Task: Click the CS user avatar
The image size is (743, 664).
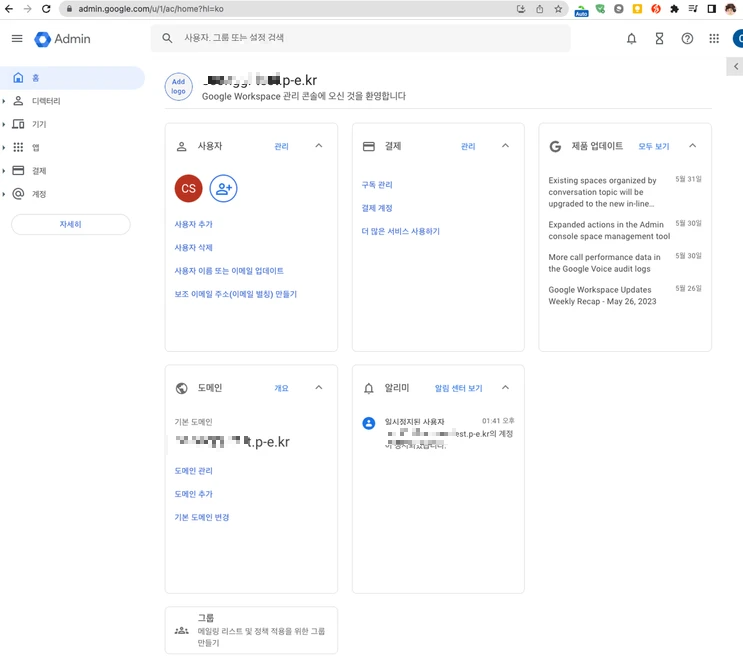Action: click(188, 188)
